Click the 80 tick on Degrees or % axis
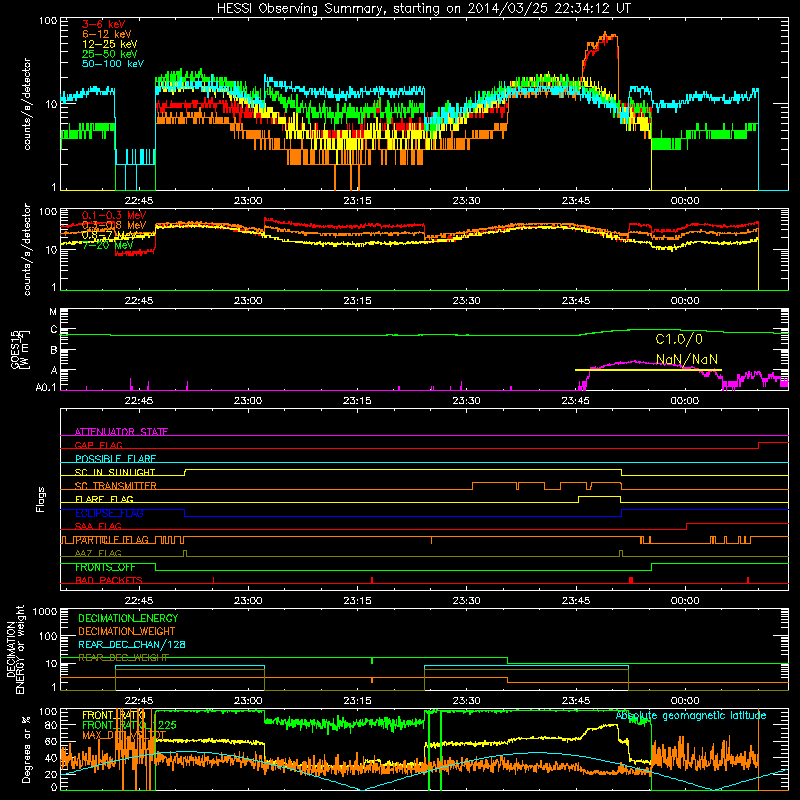The height and width of the screenshot is (800, 800). [x=51, y=725]
